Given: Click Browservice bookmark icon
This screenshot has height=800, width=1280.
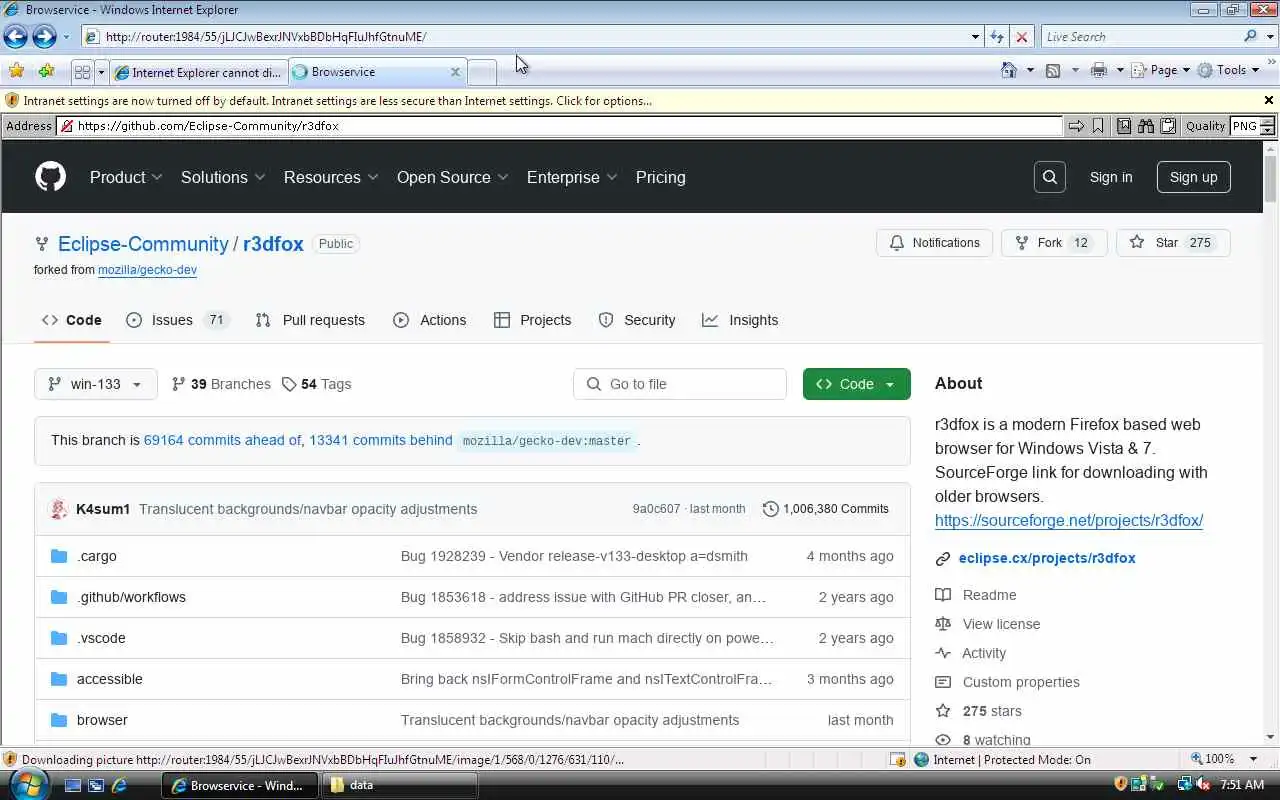Looking at the screenshot, I should coord(1098,126).
